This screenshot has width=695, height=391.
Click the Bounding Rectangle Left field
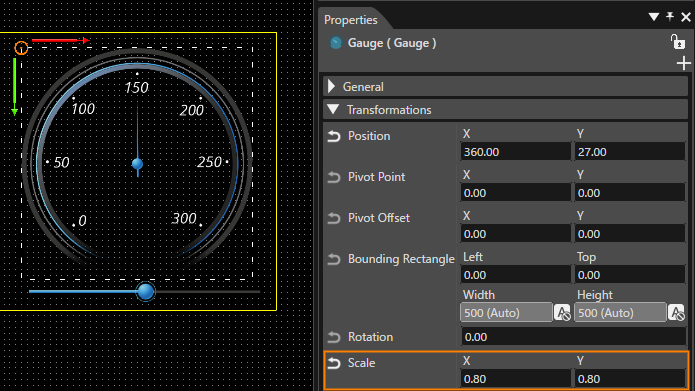515,275
